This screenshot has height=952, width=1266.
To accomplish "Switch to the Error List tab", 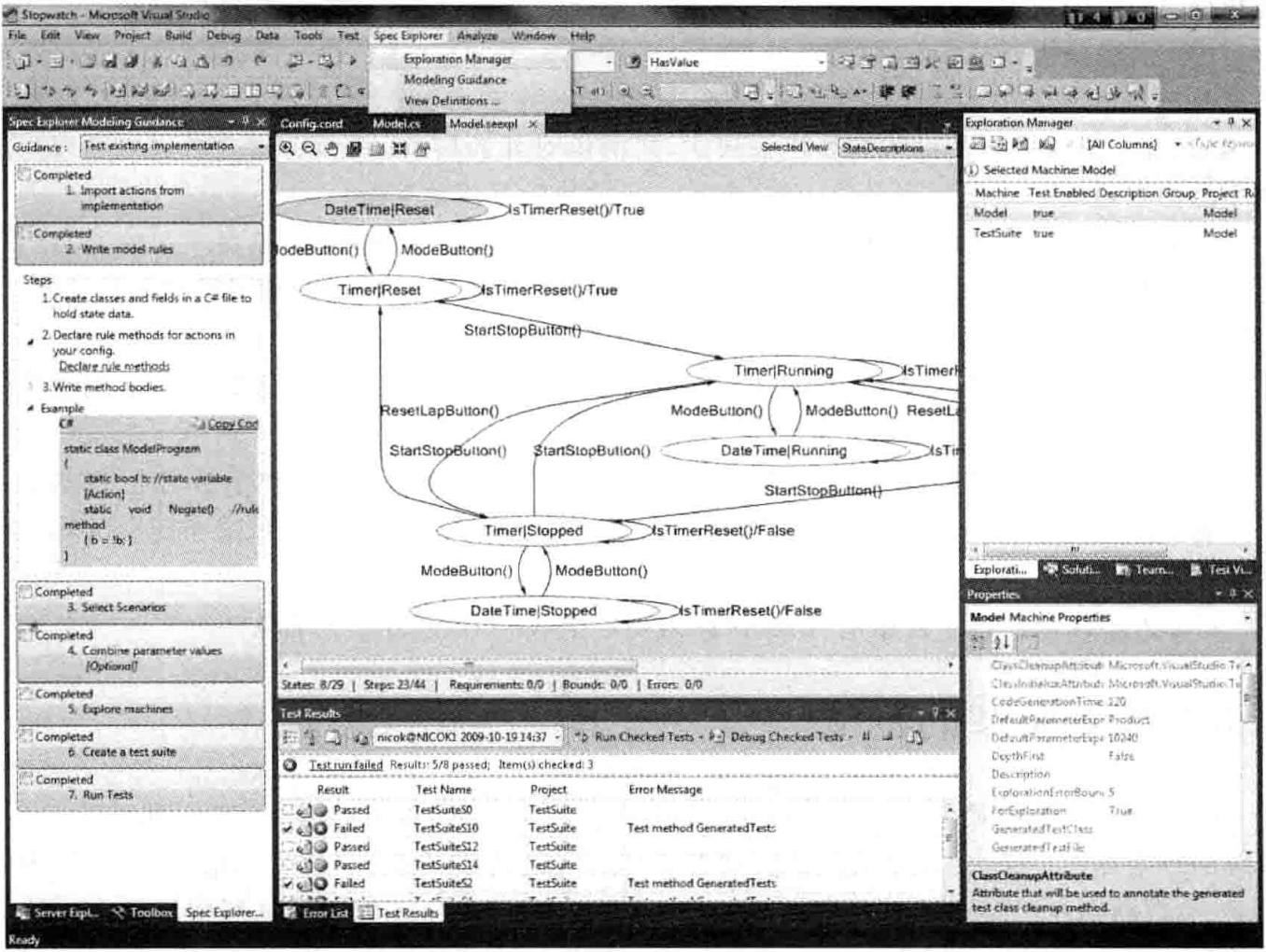I will (316, 913).
